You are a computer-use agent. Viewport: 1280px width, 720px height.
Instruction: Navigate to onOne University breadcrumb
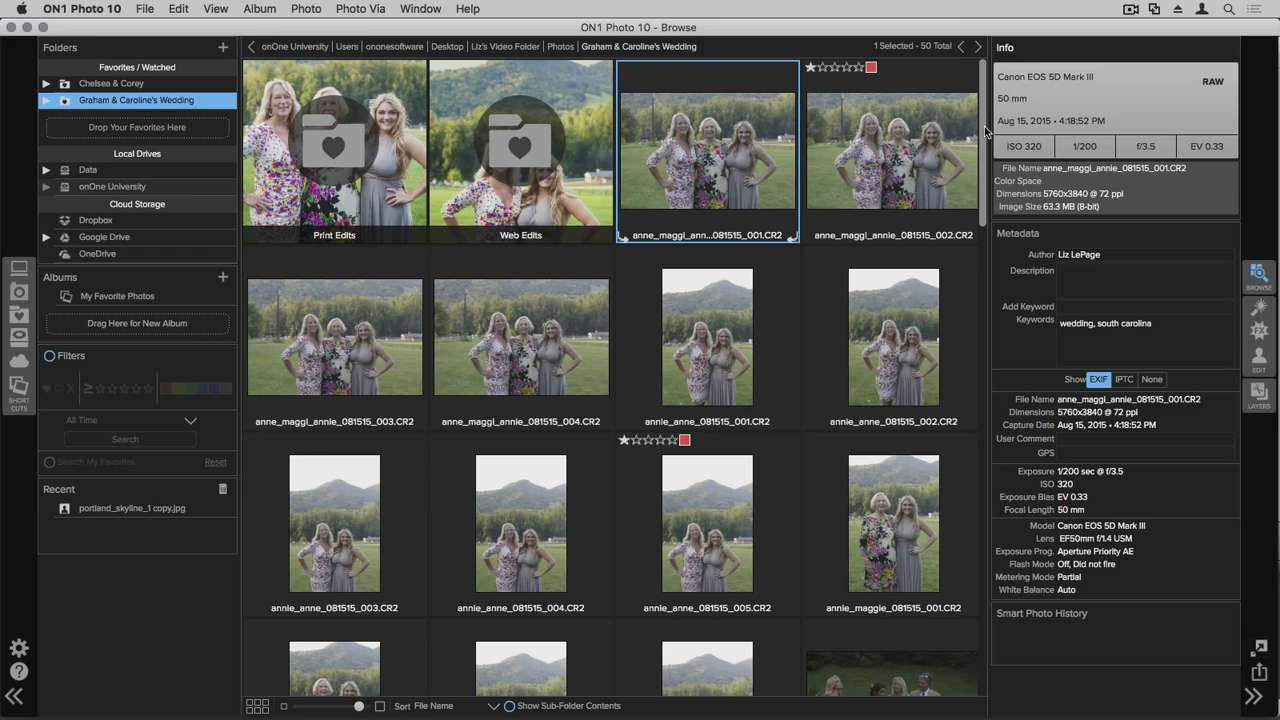295,46
